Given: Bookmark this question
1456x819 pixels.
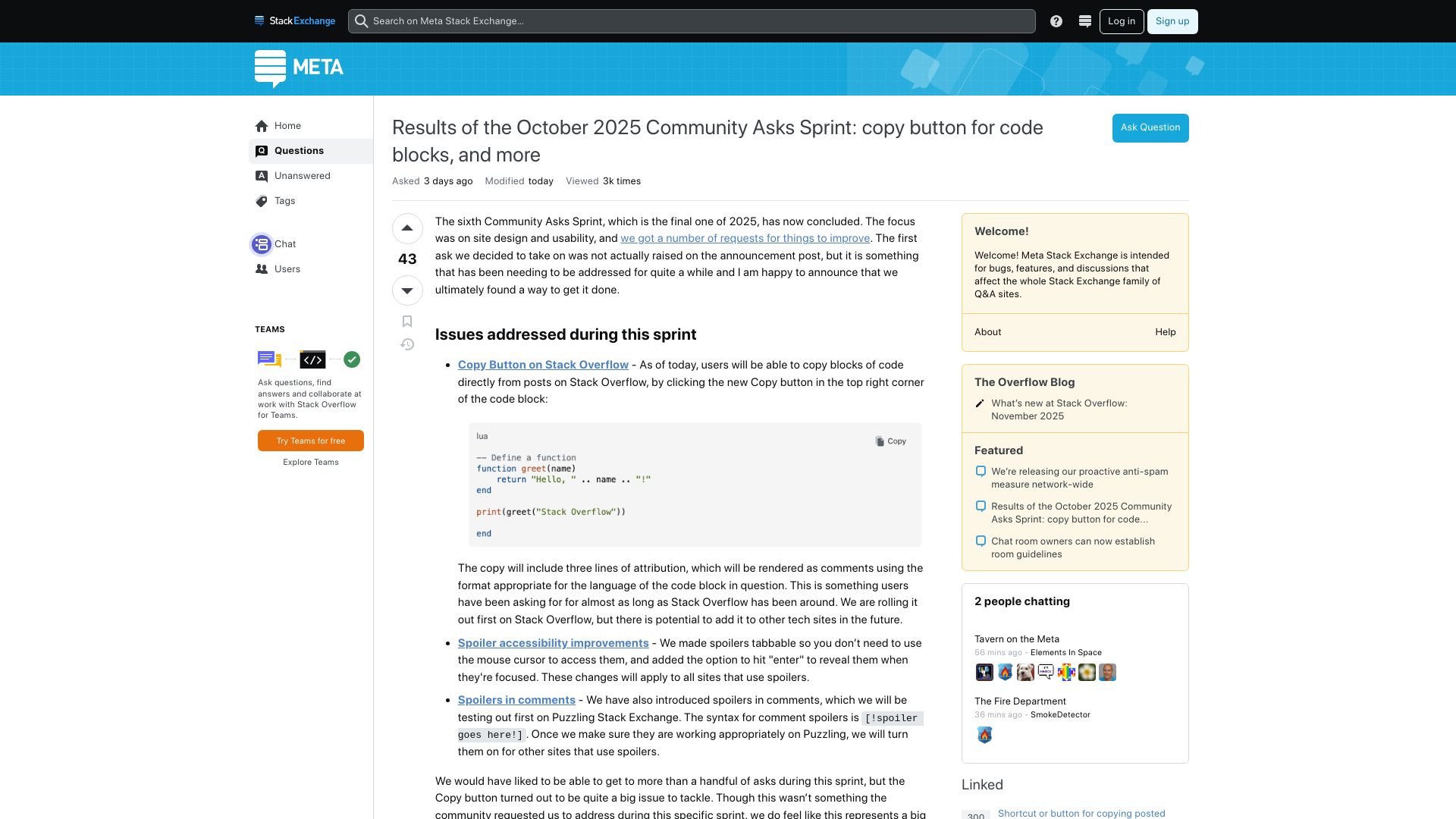Looking at the screenshot, I should point(407,322).
